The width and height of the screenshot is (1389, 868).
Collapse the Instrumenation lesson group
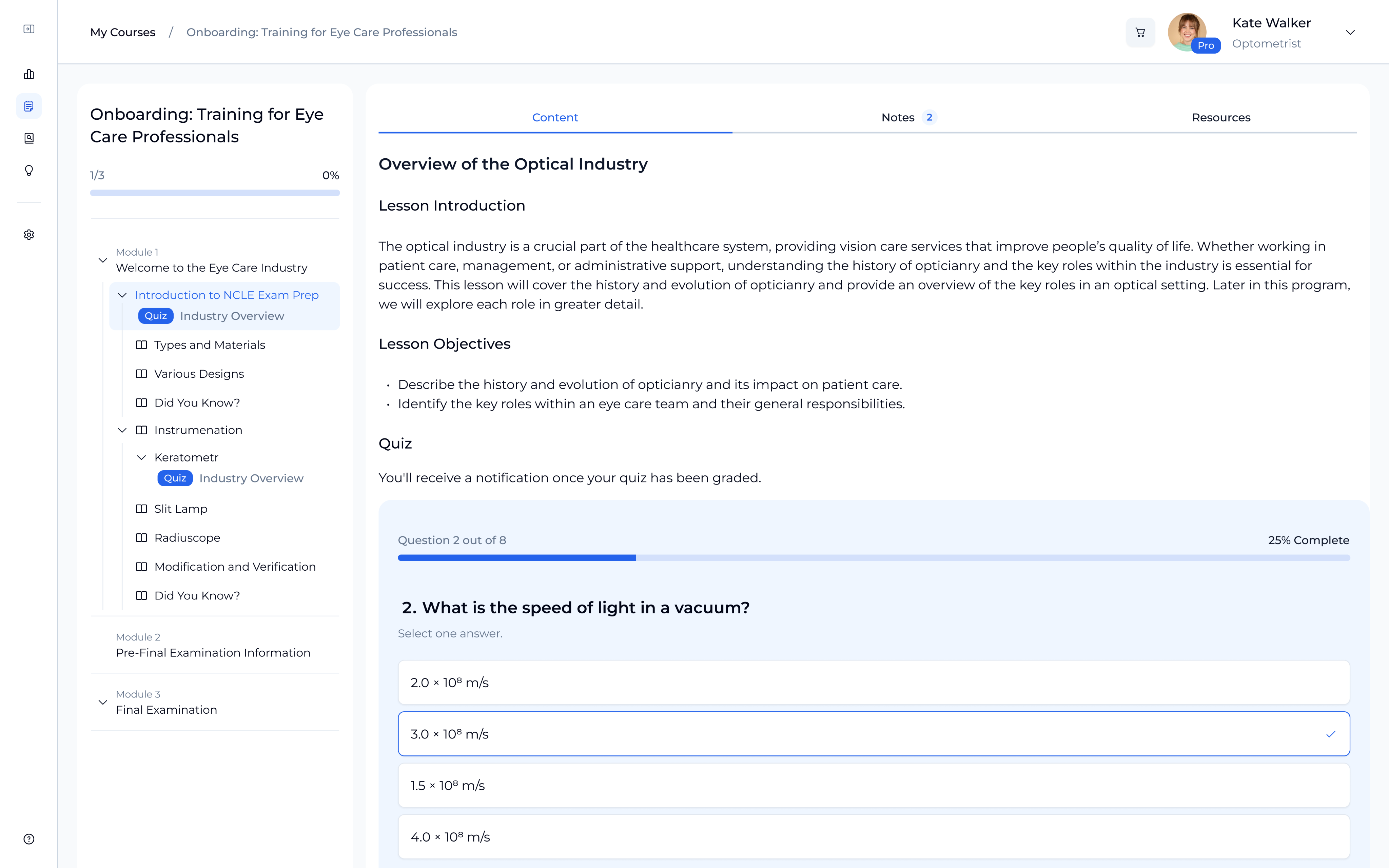click(122, 430)
